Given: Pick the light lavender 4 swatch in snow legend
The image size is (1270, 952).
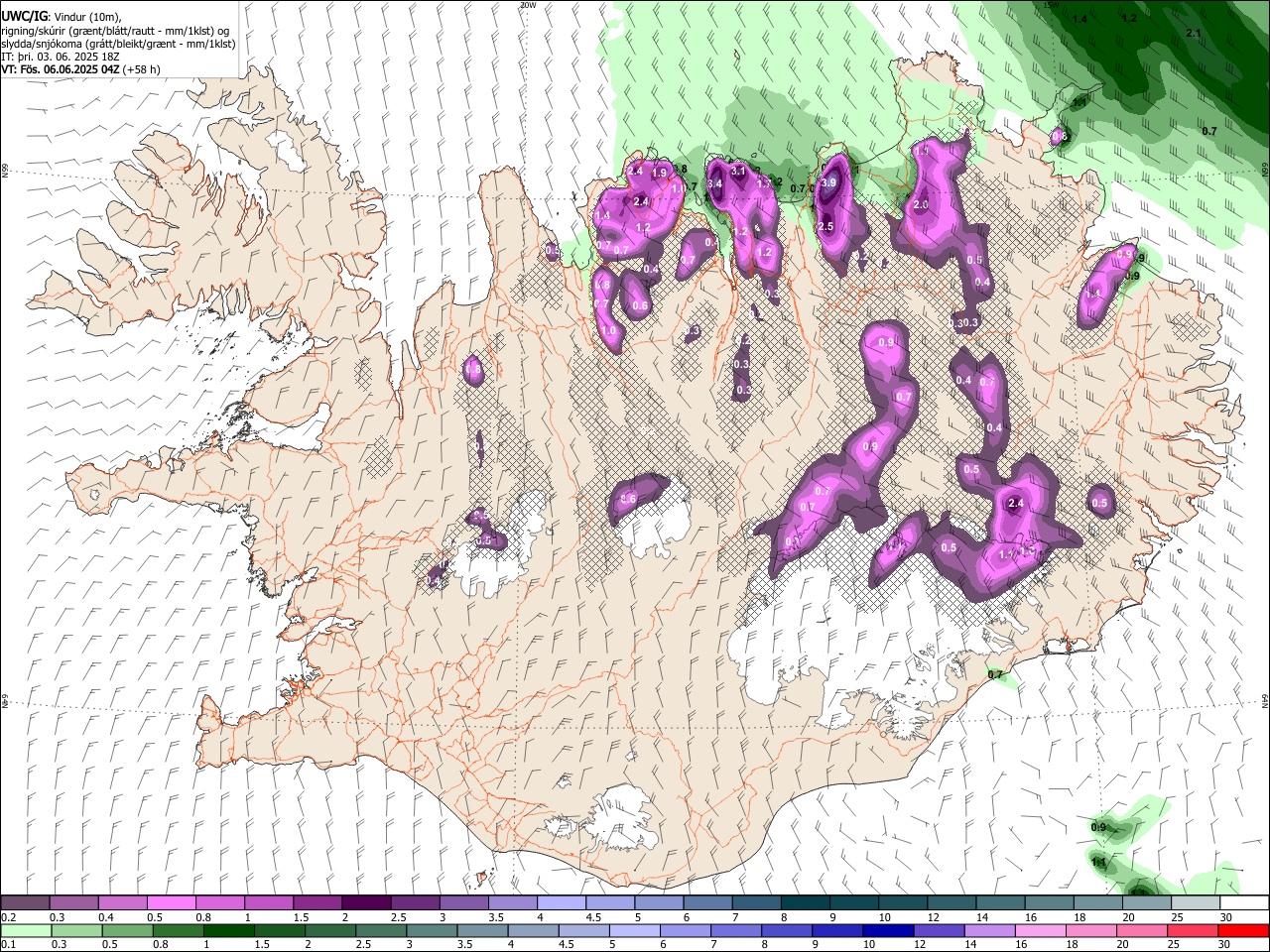Looking at the screenshot, I should [561, 903].
